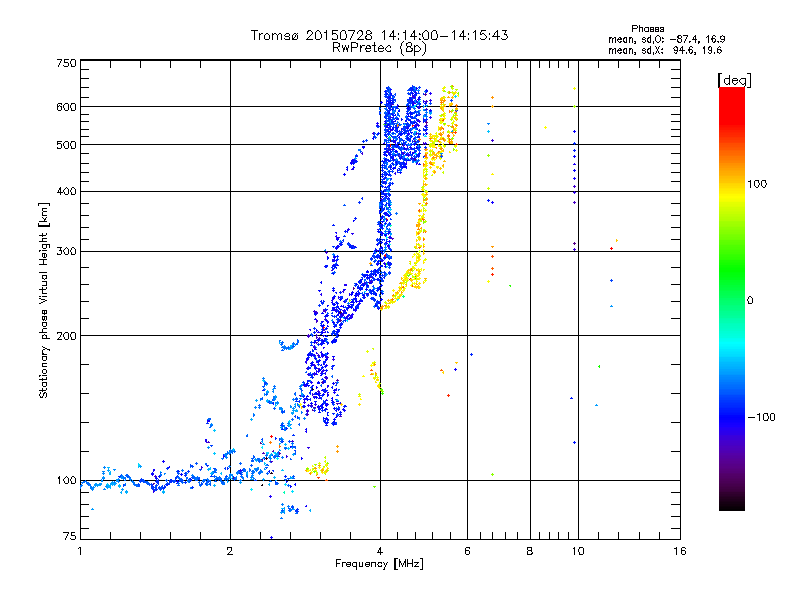Click the y-axis tick label '500'
The width and height of the screenshot is (800, 600).
click(66, 145)
